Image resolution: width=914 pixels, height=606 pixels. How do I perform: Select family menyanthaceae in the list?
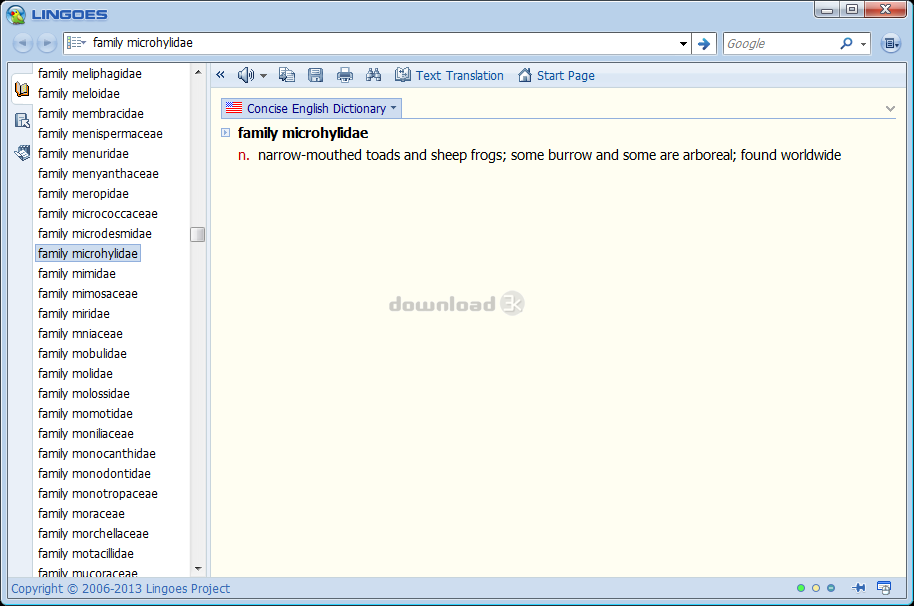[x=99, y=173]
